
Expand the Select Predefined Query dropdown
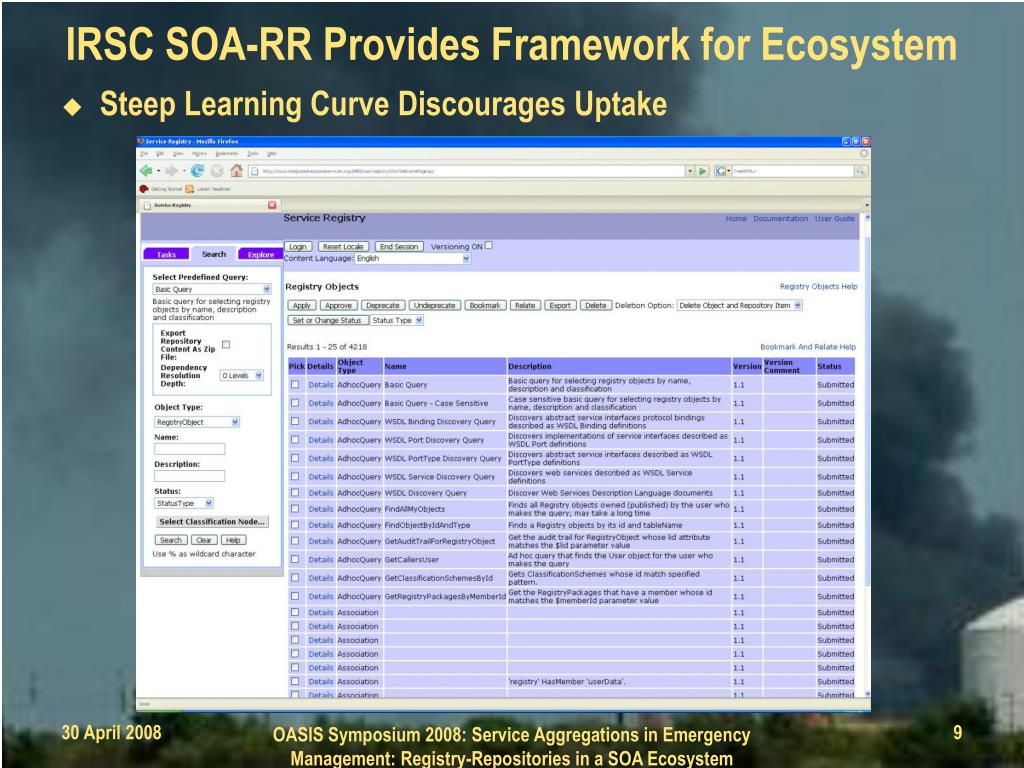click(212, 289)
